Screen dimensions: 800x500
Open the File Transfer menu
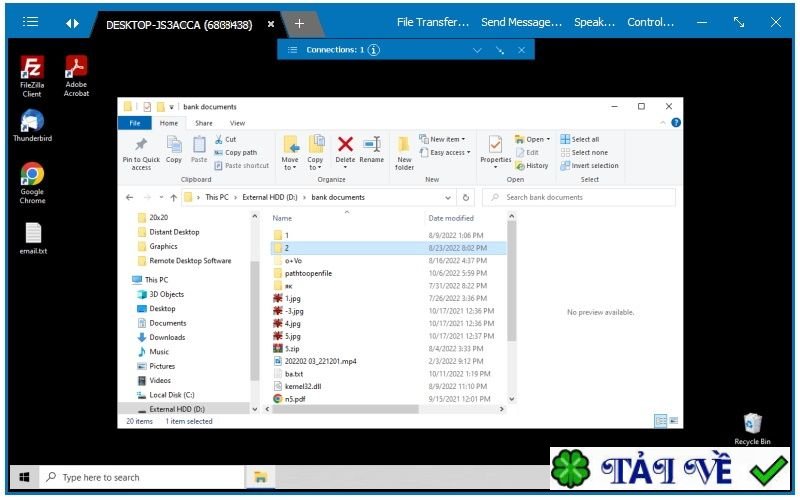433,22
